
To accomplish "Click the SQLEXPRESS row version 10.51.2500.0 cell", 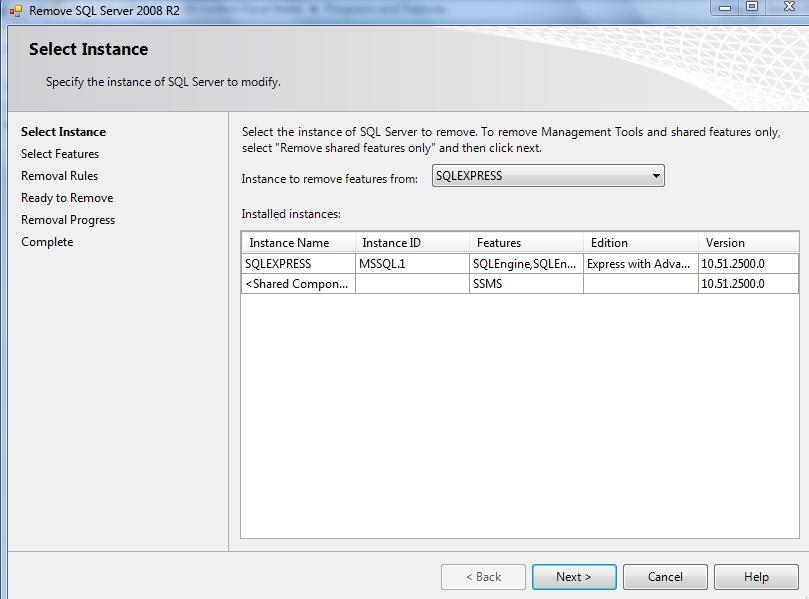I will click(x=748, y=264).
